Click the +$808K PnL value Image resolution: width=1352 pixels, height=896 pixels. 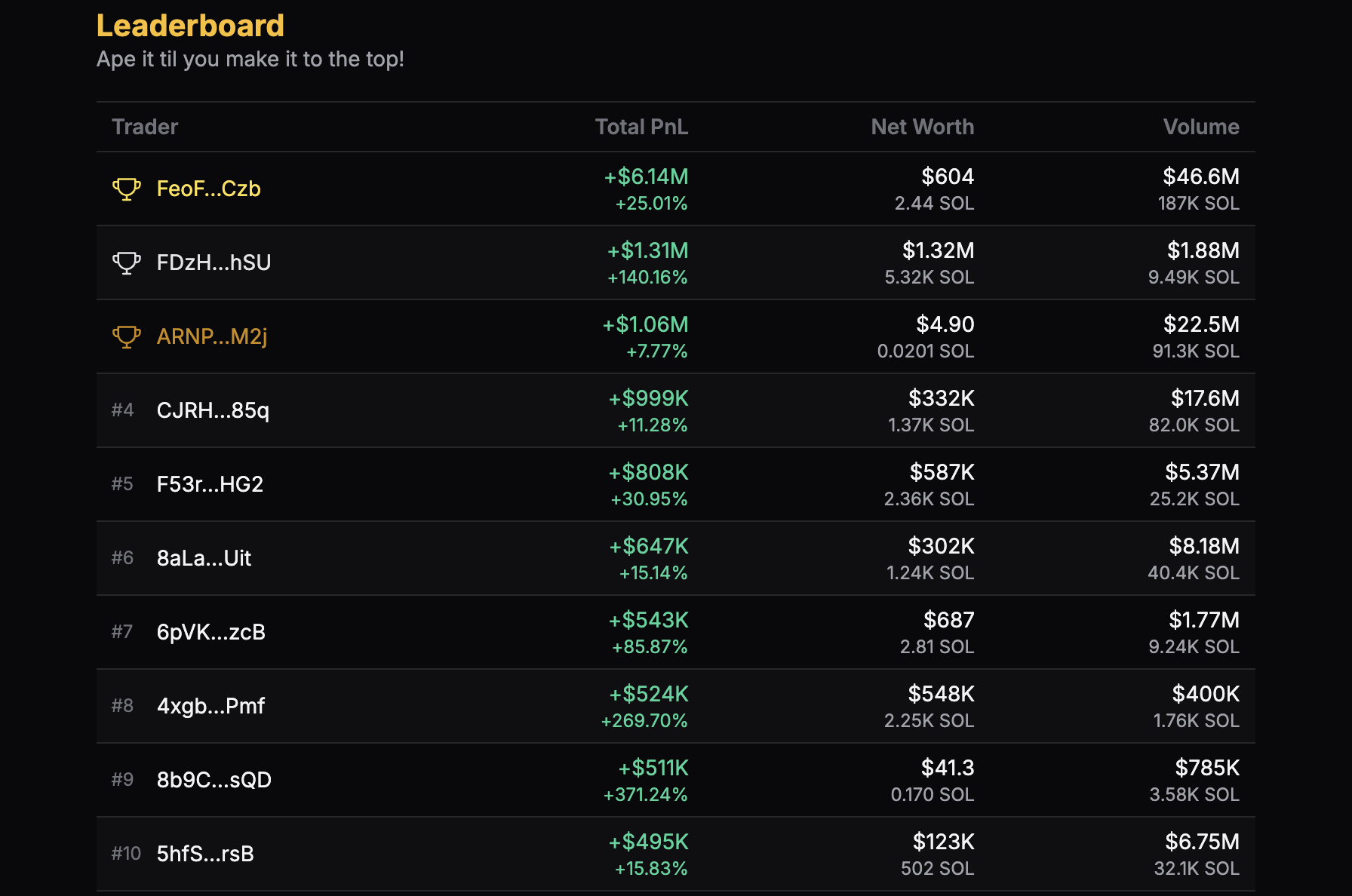pyautogui.click(x=649, y=472)
